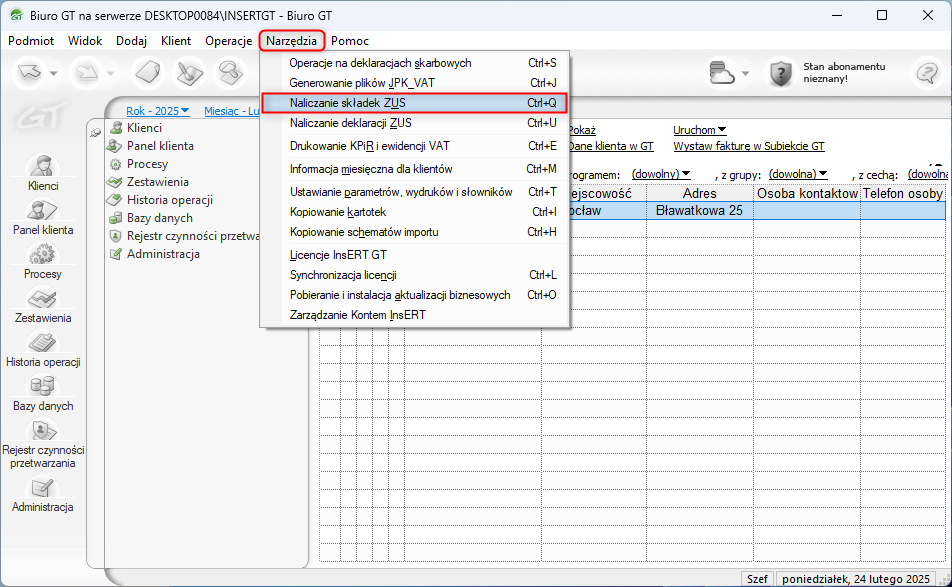Screen dimensions: 952x587
Task: Click the Narzędzia menu
Action: pyautogui.click(x=291, y=41)
